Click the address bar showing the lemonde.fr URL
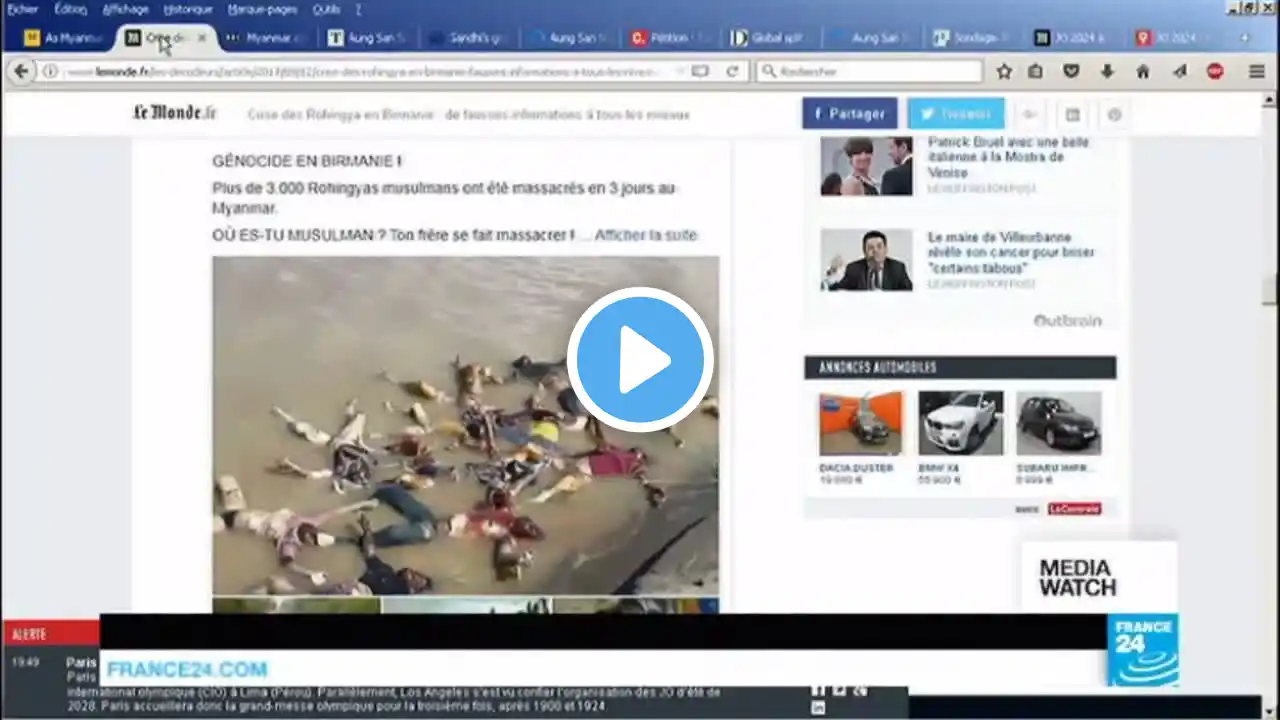1280x720 pixels. (365, 71)
